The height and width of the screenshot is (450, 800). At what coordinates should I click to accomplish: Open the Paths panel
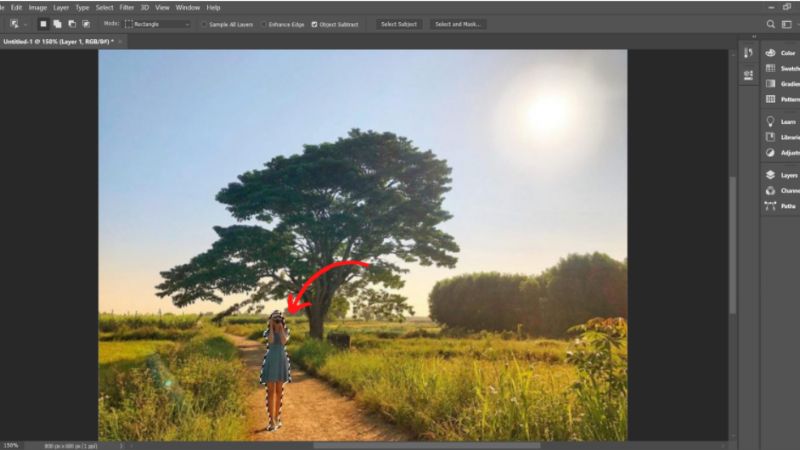tap(782, 206)
